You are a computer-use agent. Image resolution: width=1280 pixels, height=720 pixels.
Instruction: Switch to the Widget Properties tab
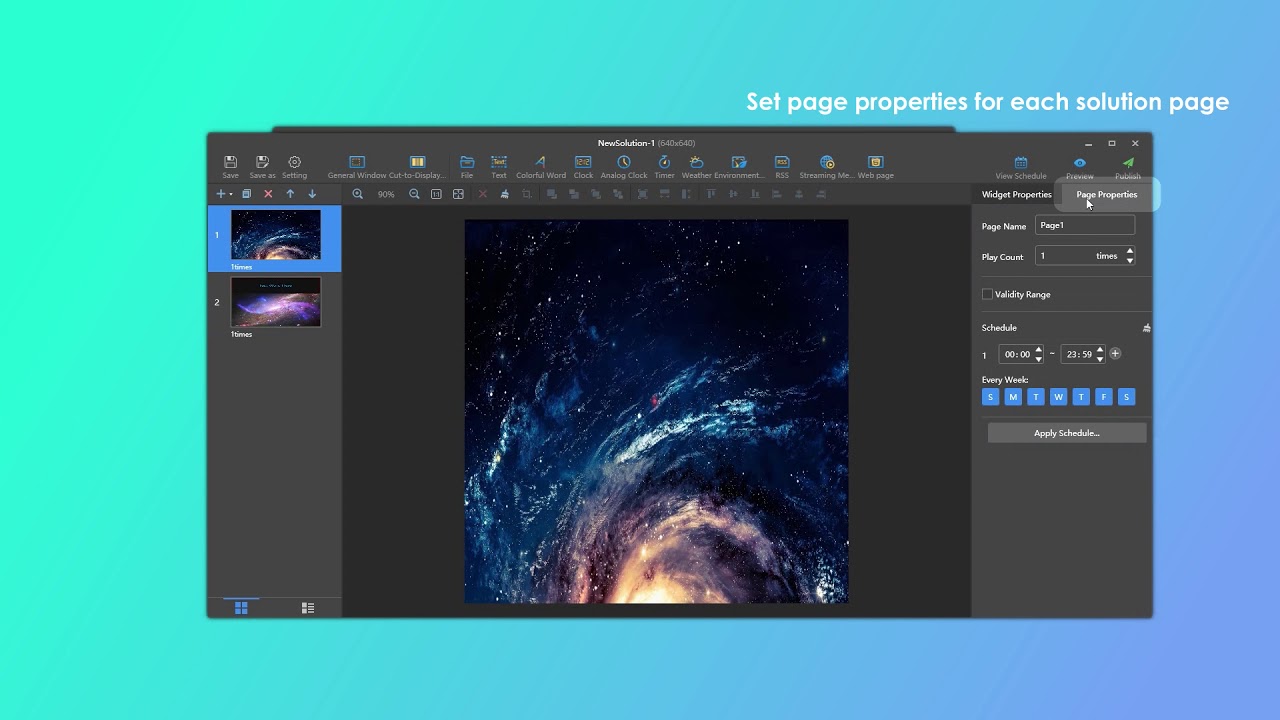pos(1017,194)
